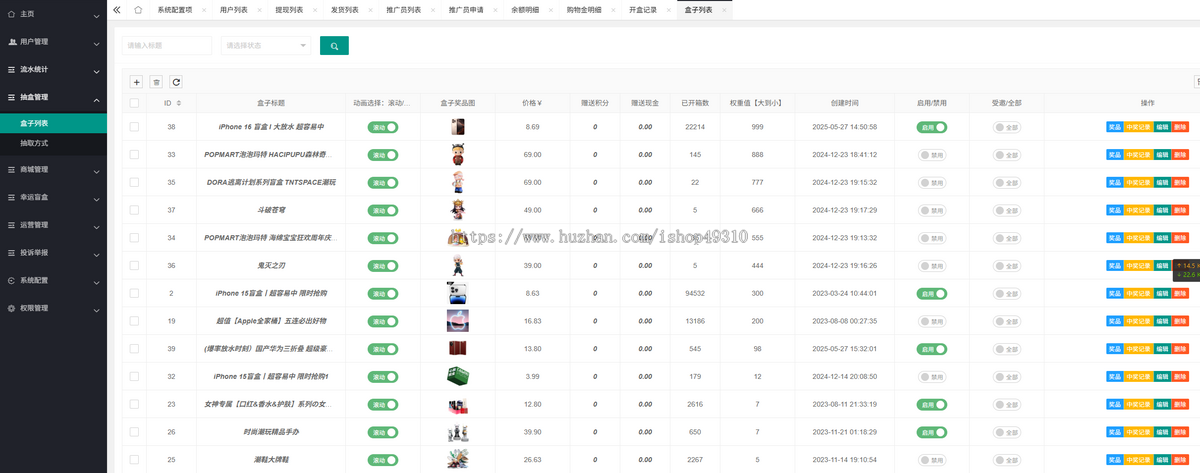
Task: Open the green box thumbnail in ID 32 row
Action: (x=457, y=376)
